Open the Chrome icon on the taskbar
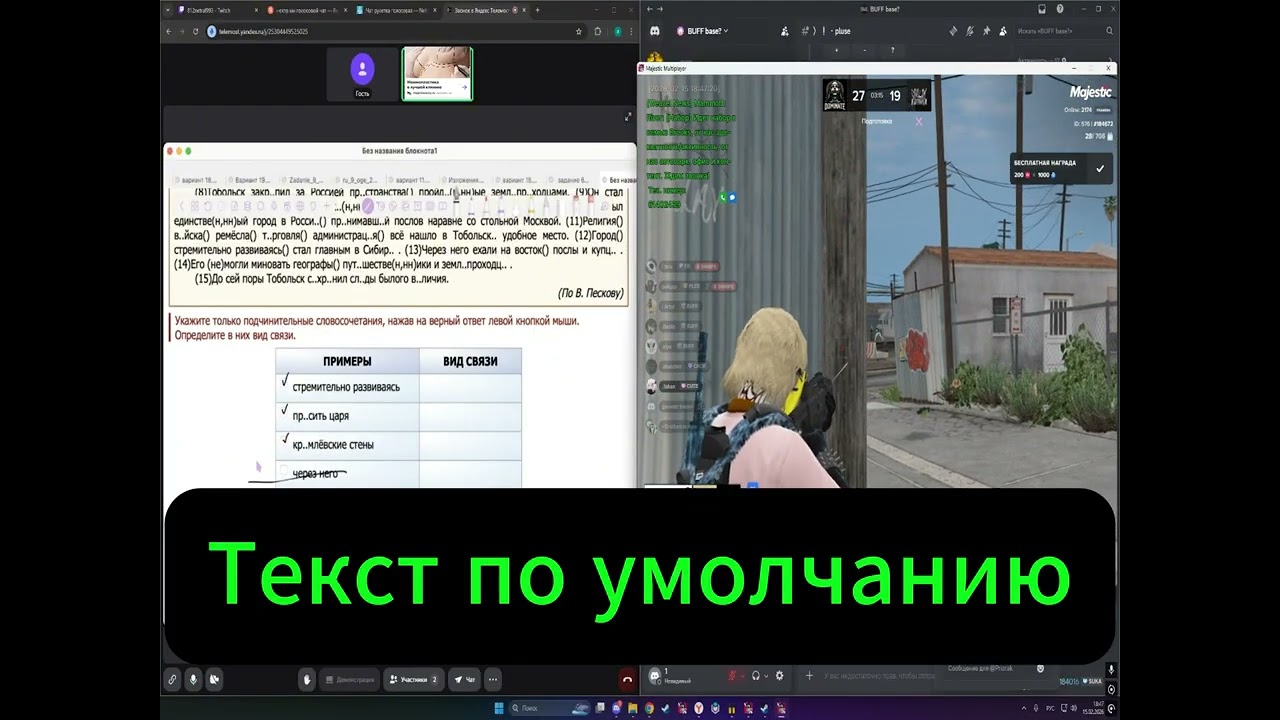This screenshot has height=720, width=1280. pos(649,709)
